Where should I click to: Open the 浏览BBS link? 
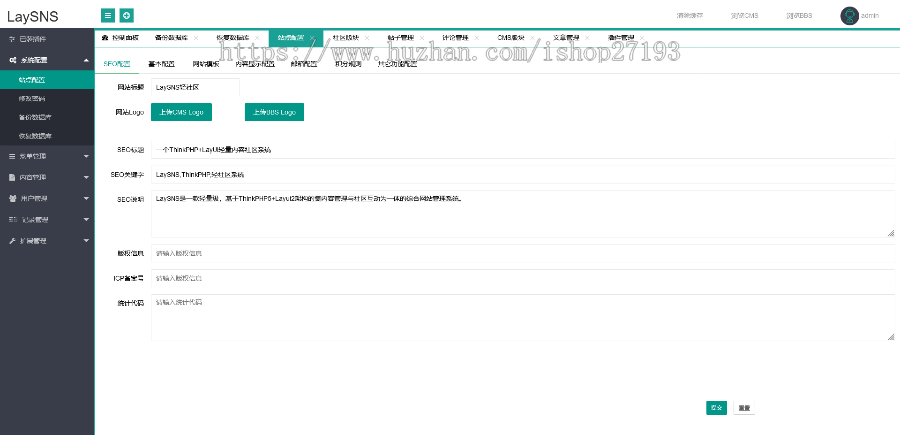point(799,15)
